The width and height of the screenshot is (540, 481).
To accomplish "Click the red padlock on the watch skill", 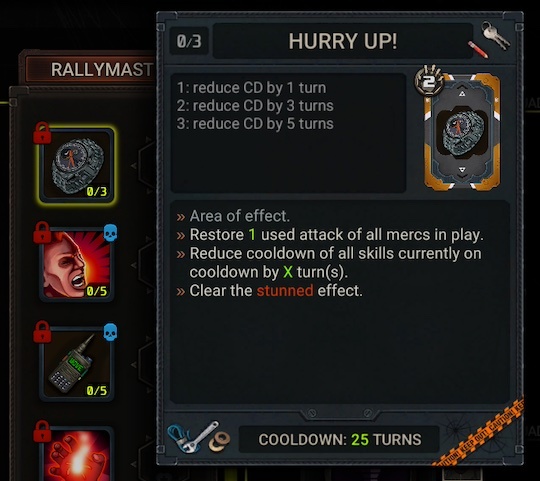I will [42, 133].
